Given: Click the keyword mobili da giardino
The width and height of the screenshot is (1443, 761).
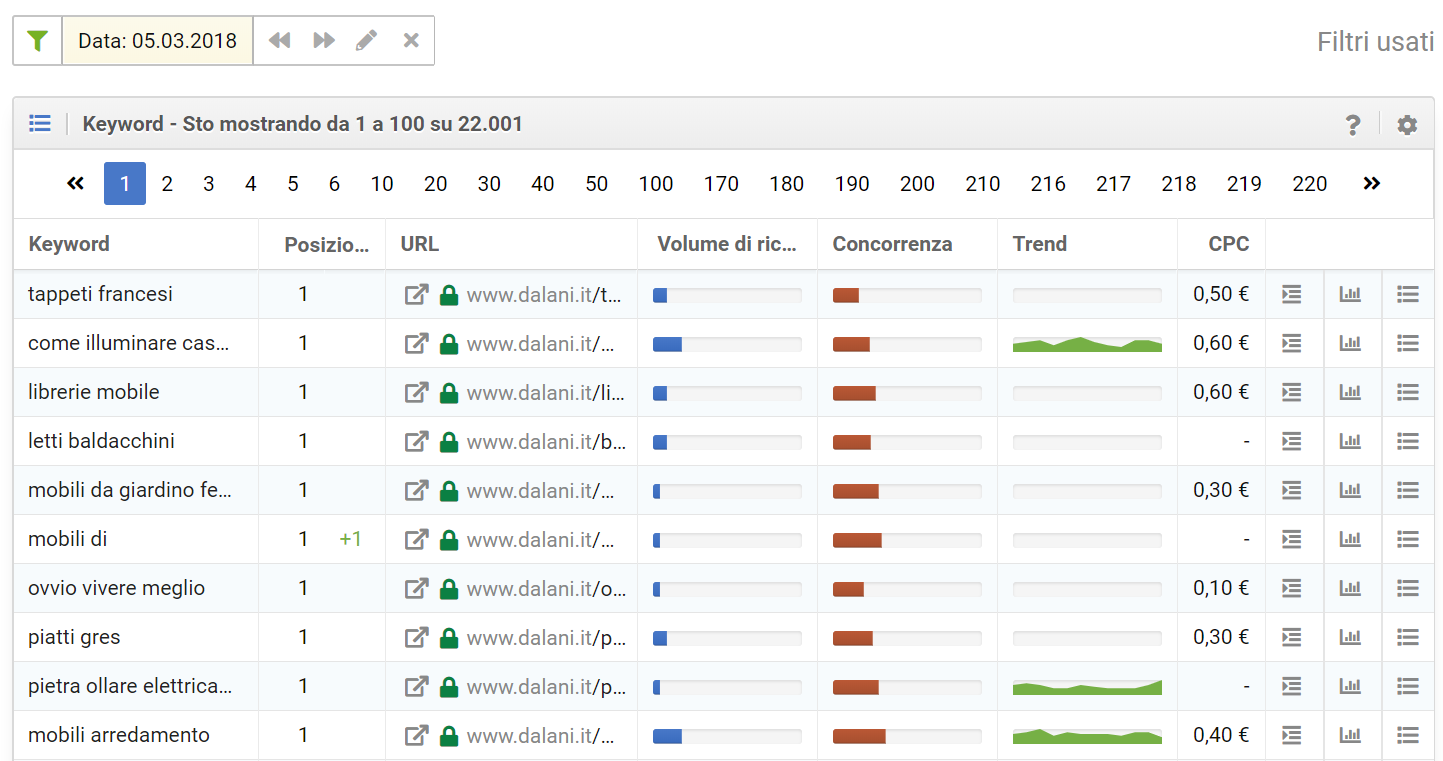Looking at the screenshot, I should tap(130, 490).
